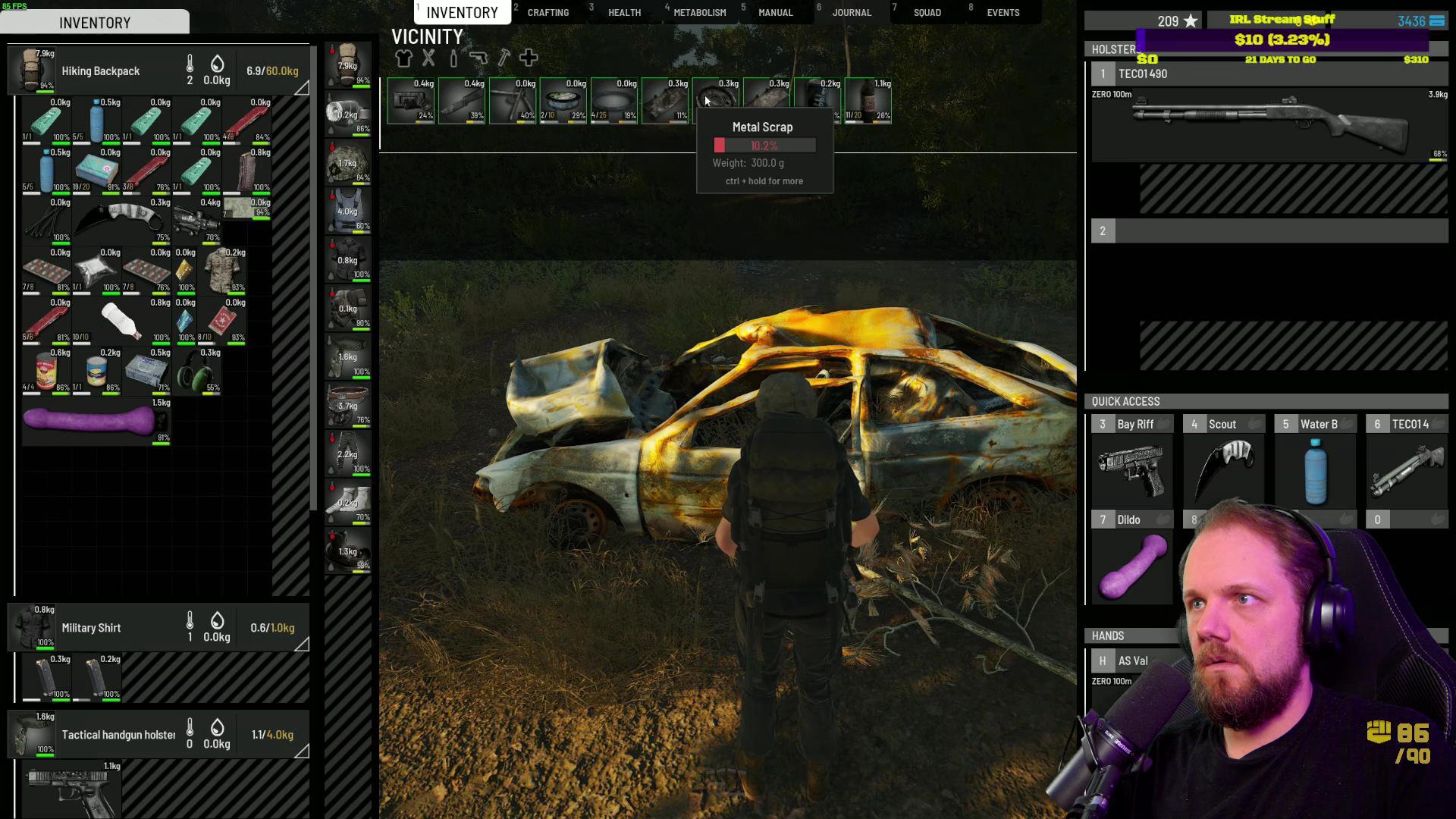Image resolution: width=1456 pixels, height=819 pixels.
Task: Select the green earmuffs in the backpack
Action: [x=197, y=370]
